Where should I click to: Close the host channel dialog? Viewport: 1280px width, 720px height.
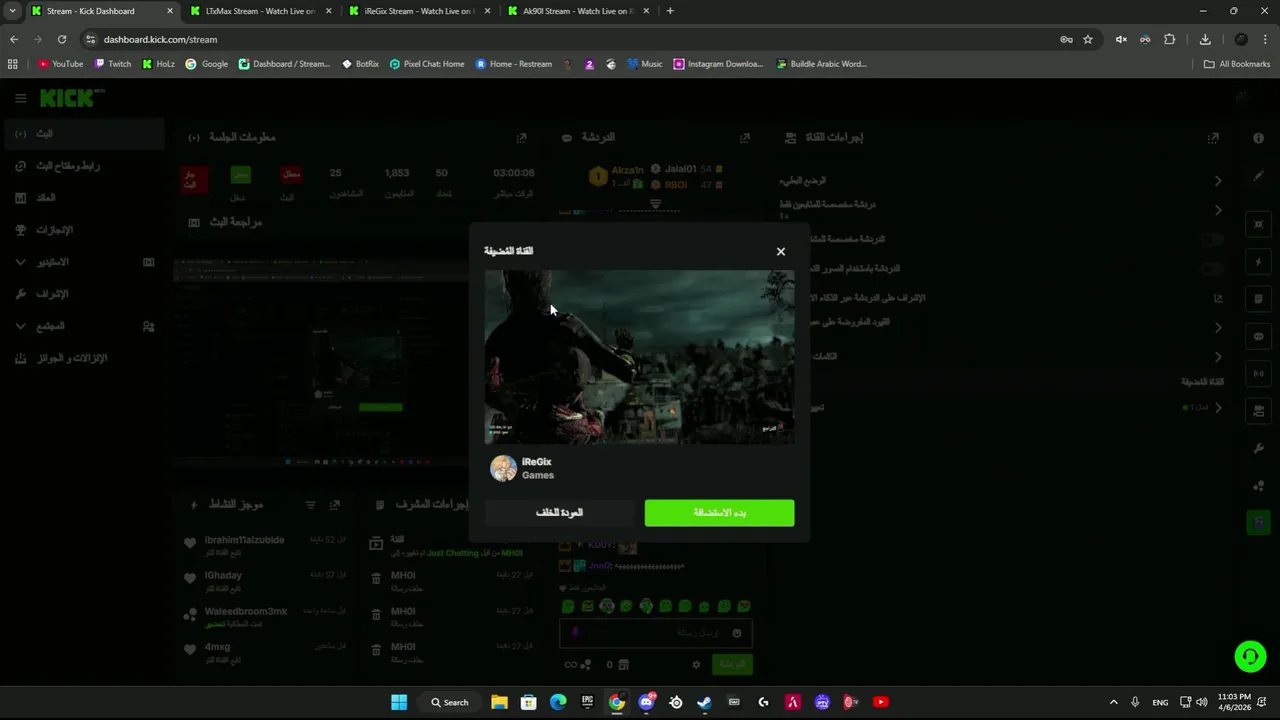coord(781,251)
